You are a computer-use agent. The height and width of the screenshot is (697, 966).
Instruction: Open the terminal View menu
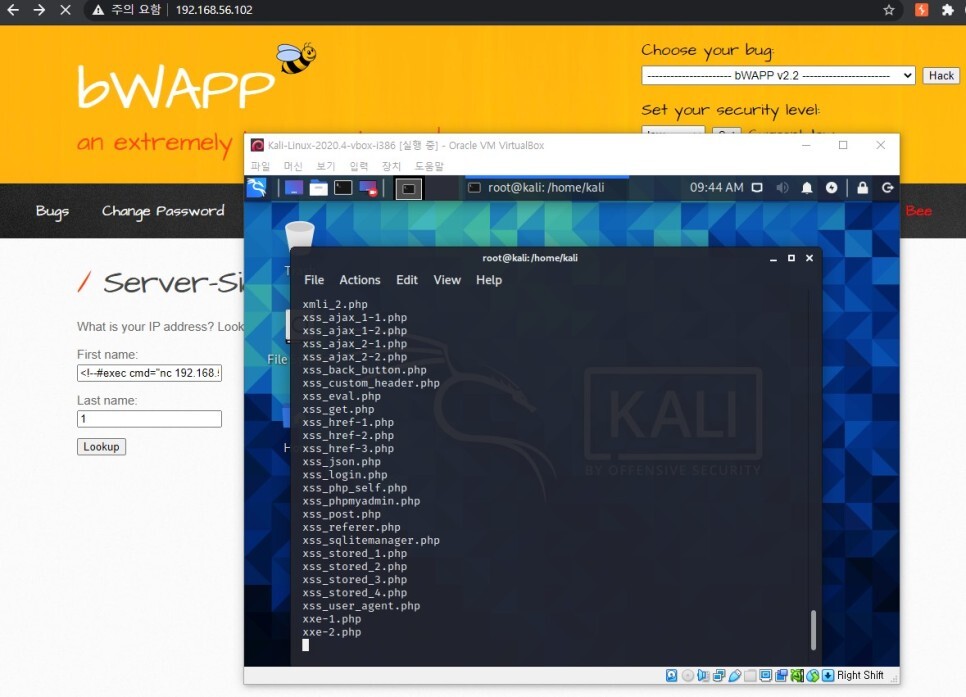tap(447, 280)
